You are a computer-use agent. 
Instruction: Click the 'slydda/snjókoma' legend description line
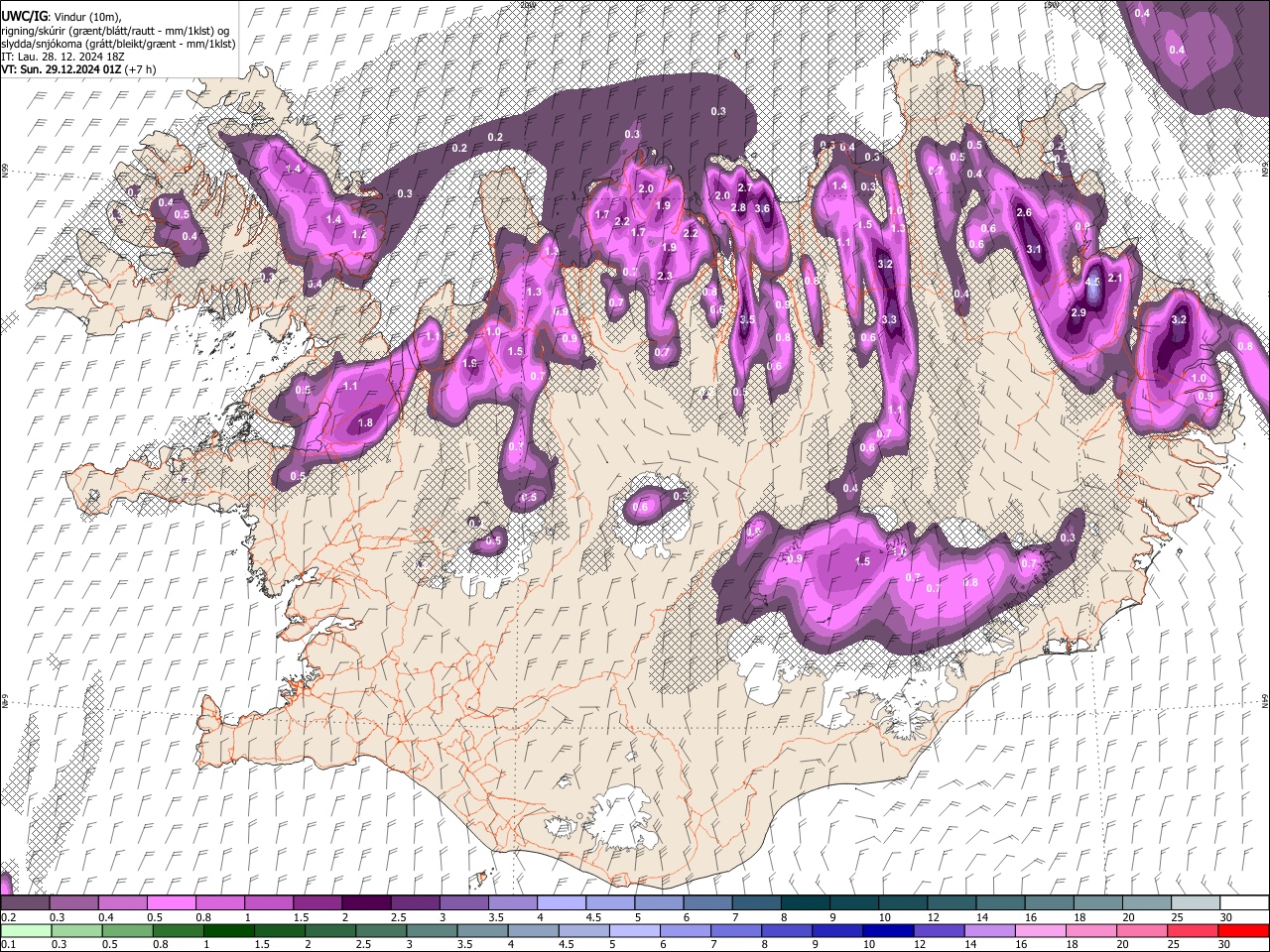(x=118, y=44)
